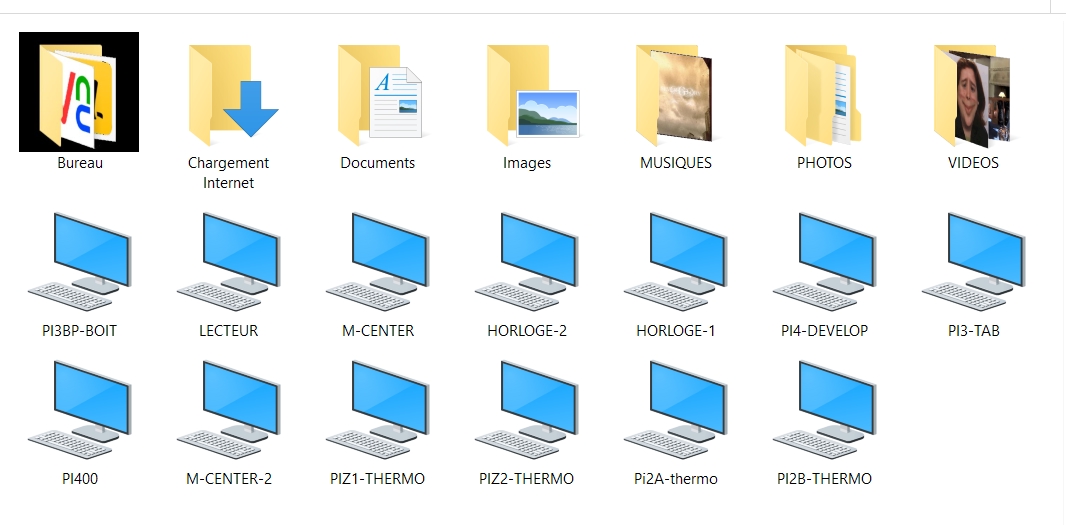Click the "Bureau" label text
Viewport: 1066px width, 525px height.
coord(80,163)
